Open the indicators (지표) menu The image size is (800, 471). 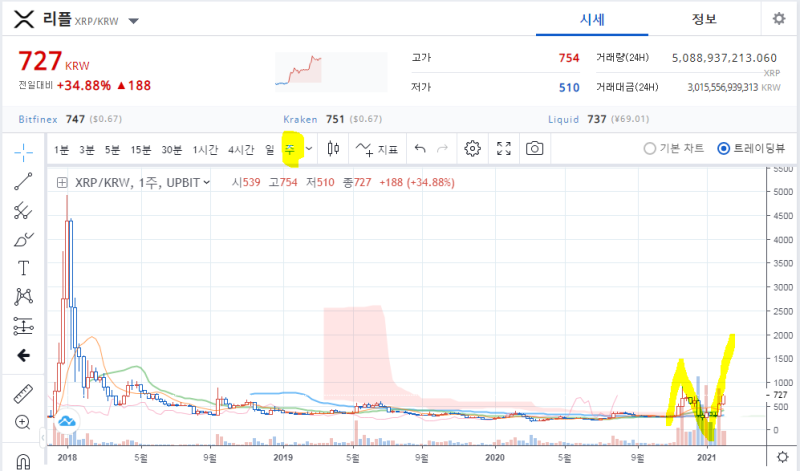[x=377, y=149]
